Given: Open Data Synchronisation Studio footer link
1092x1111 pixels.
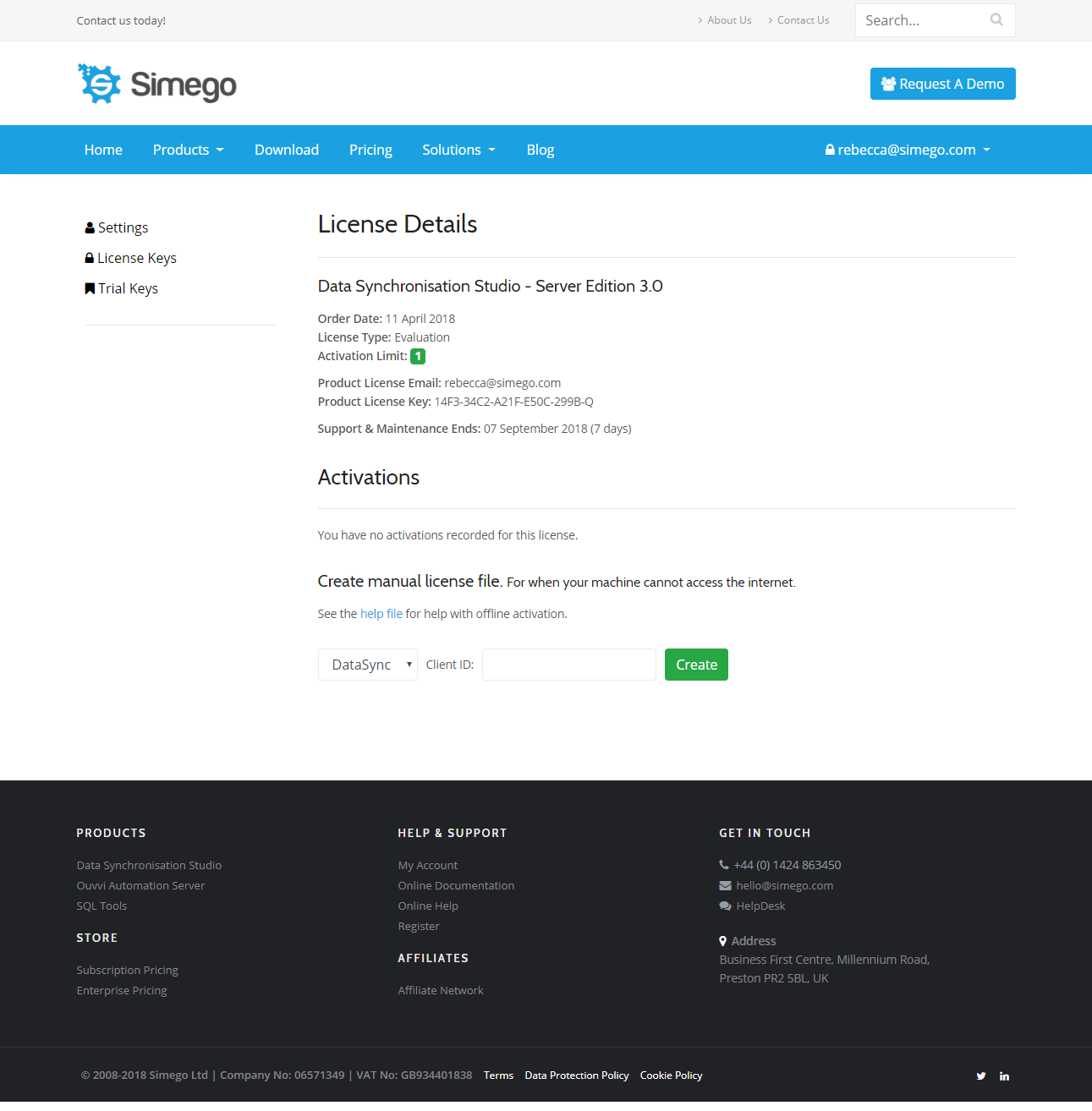Looking at the screenshot, I should point(149,865).
